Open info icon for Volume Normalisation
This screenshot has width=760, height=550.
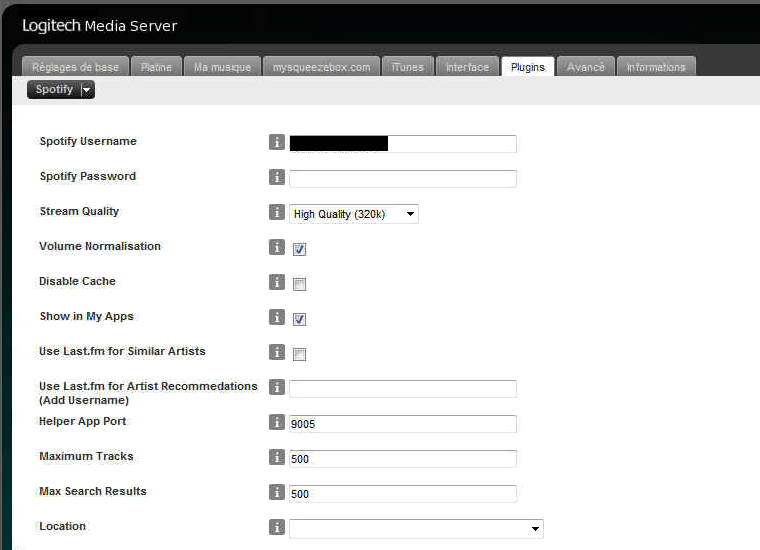tap(277, 247)
